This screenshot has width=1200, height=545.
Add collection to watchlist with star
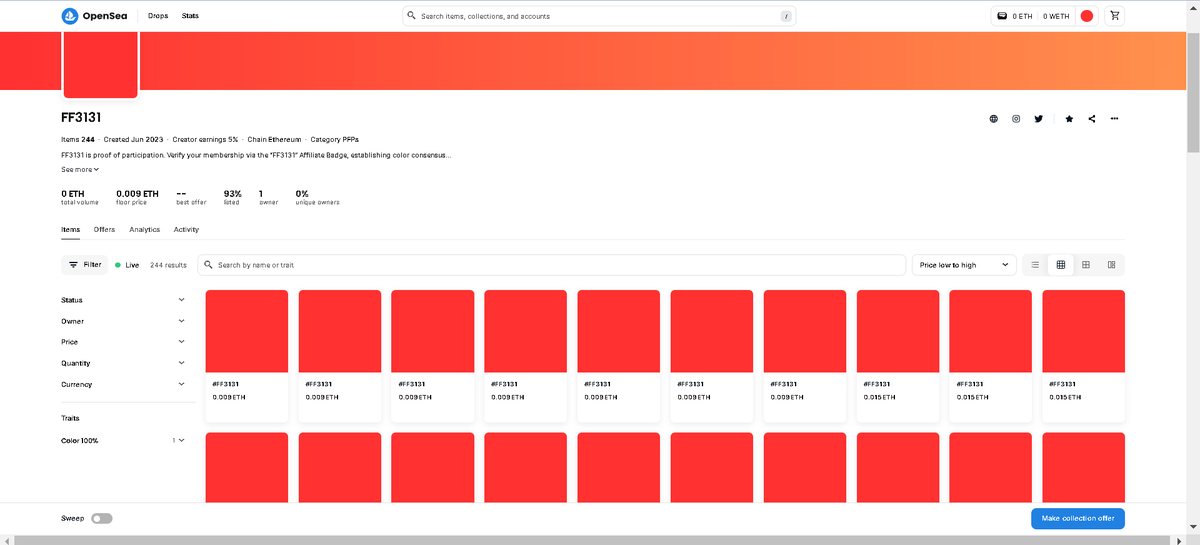point(1069,119)
